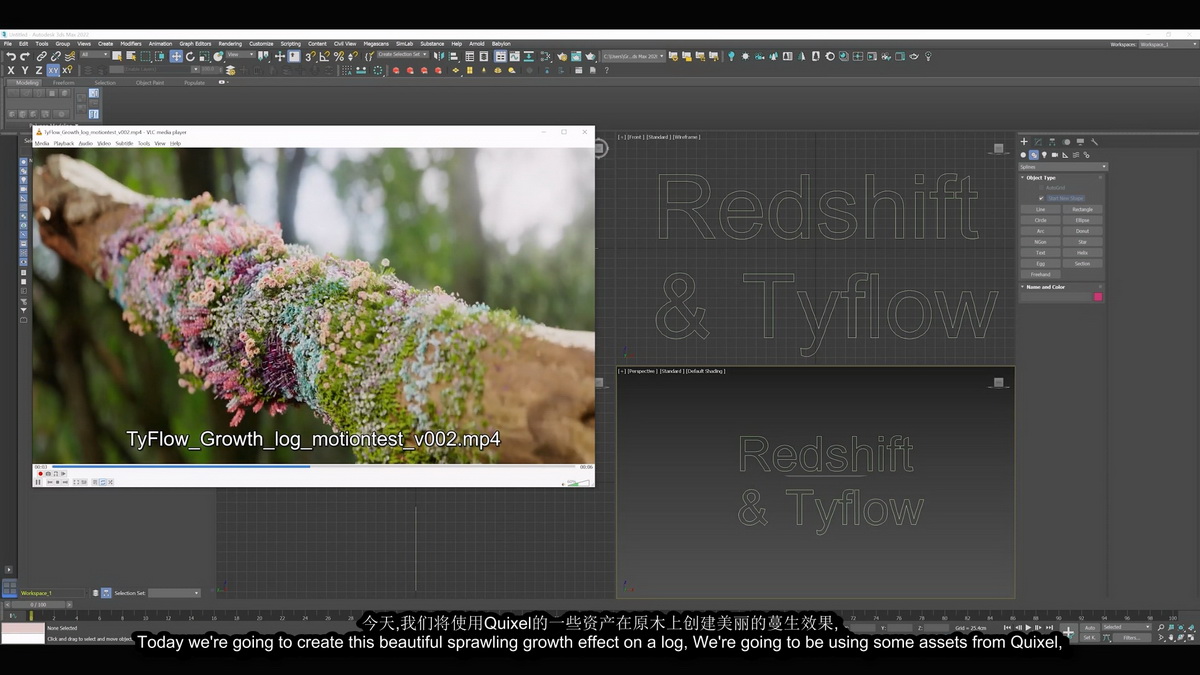Switch to the Freeform ribbon tab
Image resolution: width=1200 pixels, height=675 pixels.
point(63,83)
